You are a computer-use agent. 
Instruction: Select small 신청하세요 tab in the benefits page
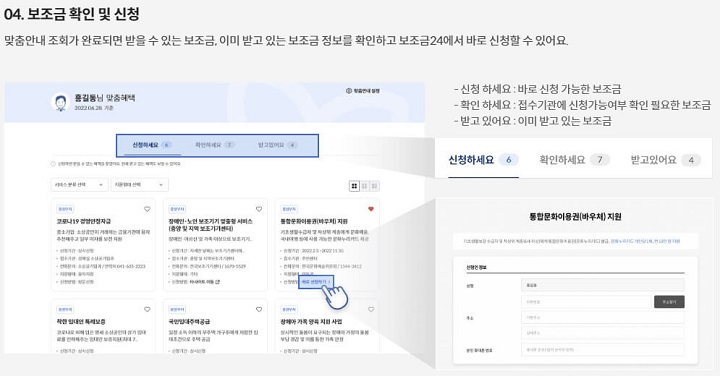151,145
